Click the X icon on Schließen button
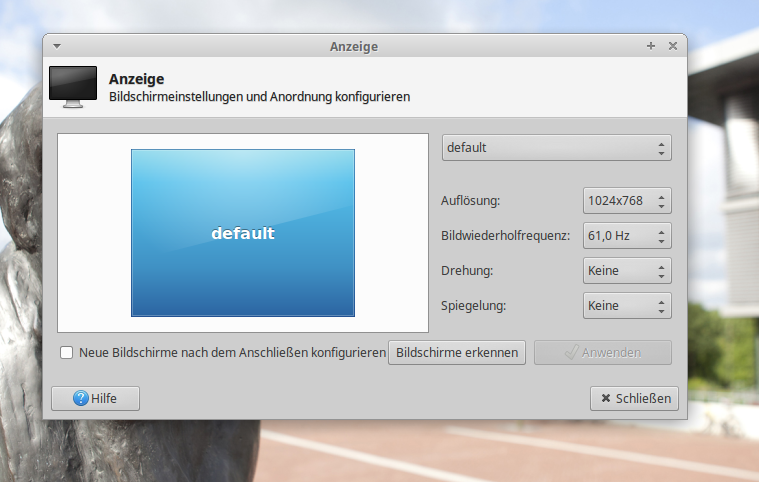This screenshot has height=482, width=759. (606, 398)
